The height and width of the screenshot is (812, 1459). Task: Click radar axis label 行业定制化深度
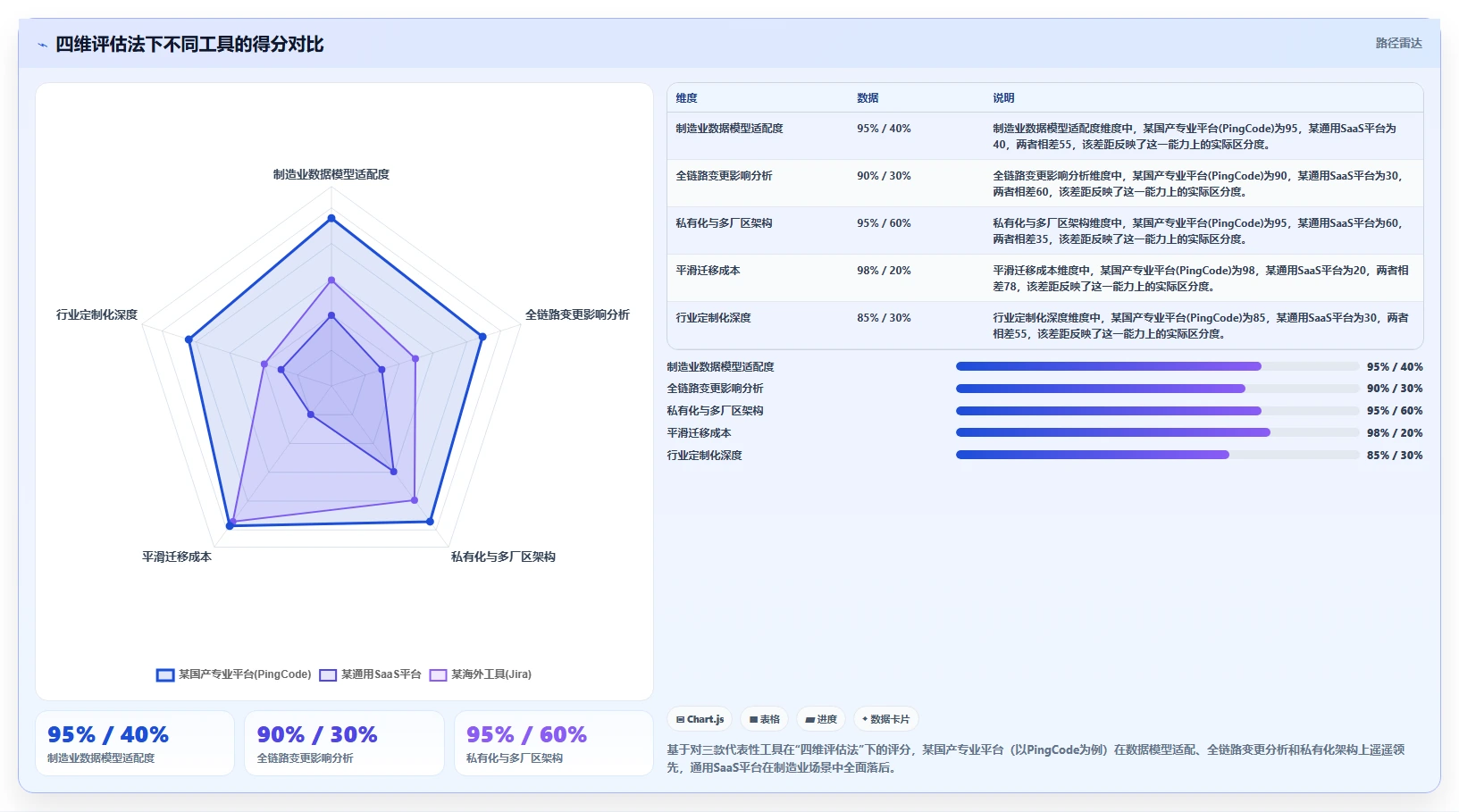(x=96, y=314)
